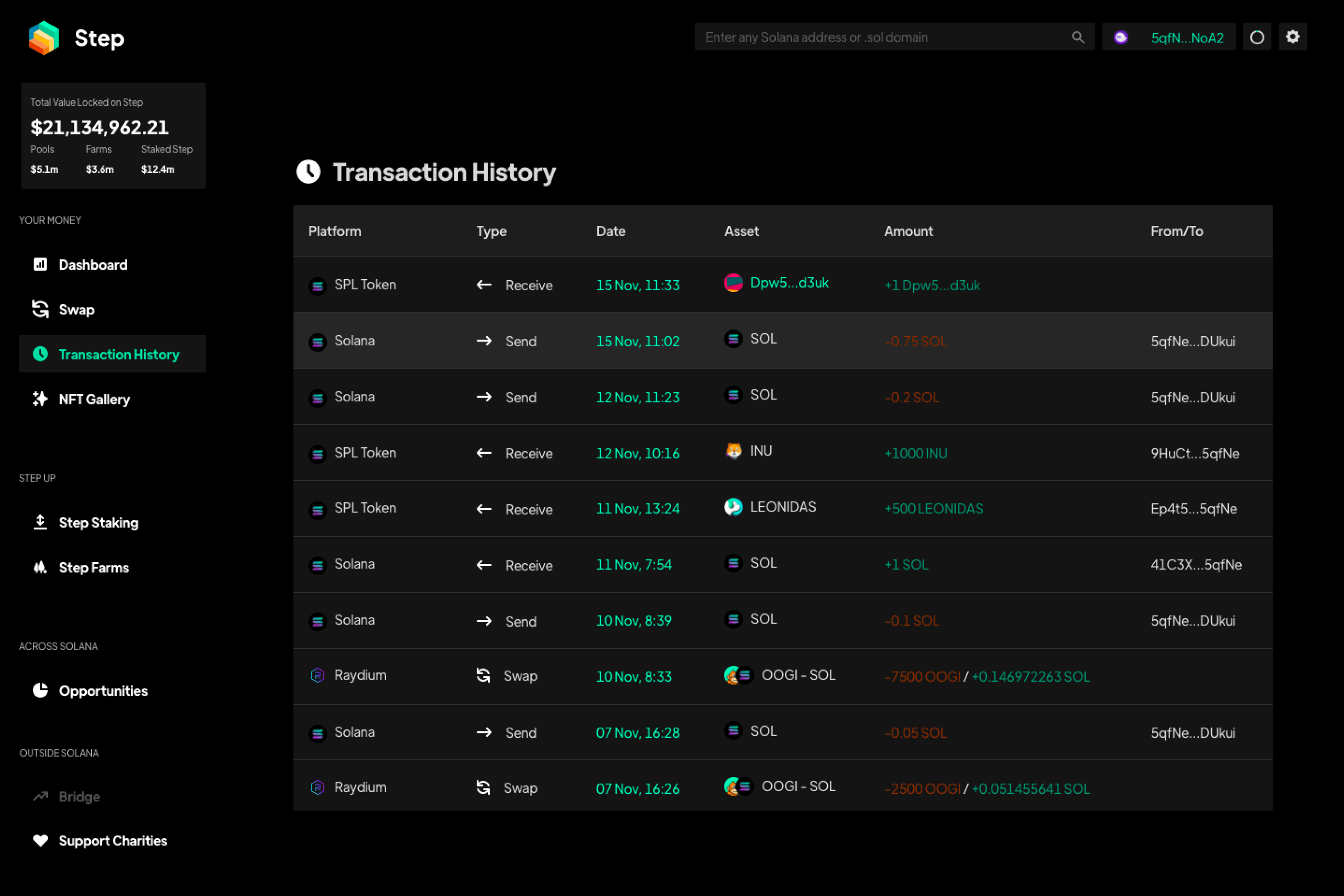Click the purple wallet avatar icon
This screenshot has height=896, width=1344.
[x=1120, y=37]
